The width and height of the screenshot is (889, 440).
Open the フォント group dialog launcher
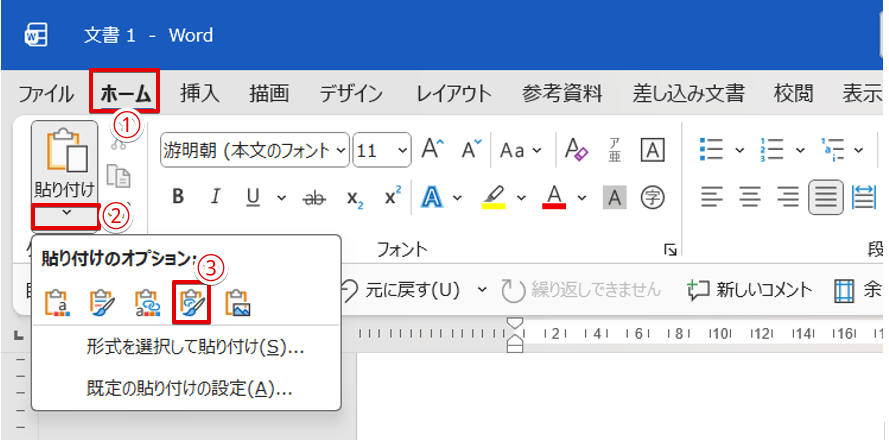point(670,250)
